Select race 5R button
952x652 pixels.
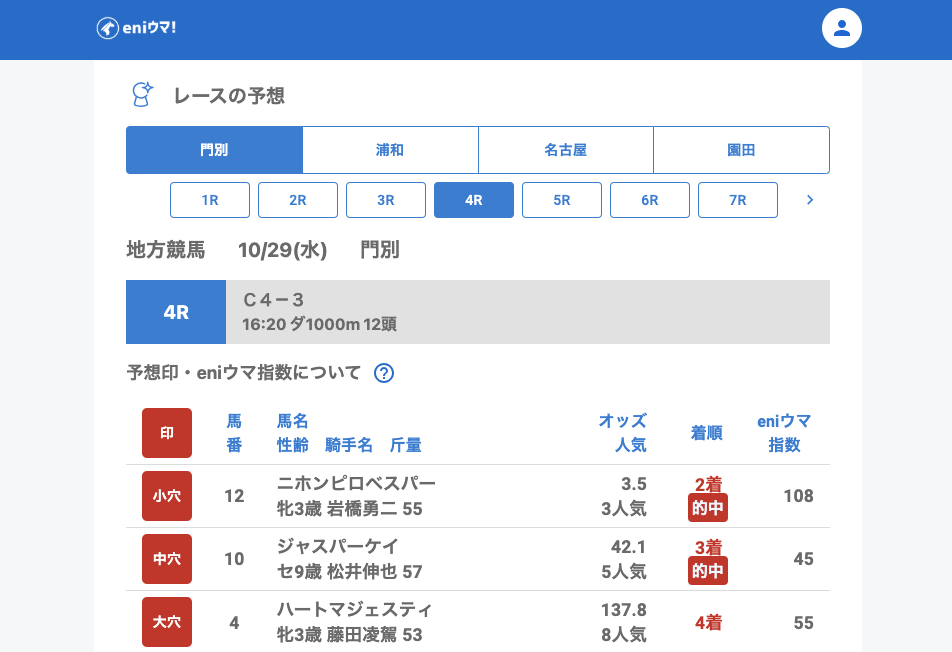coord(562,200)
